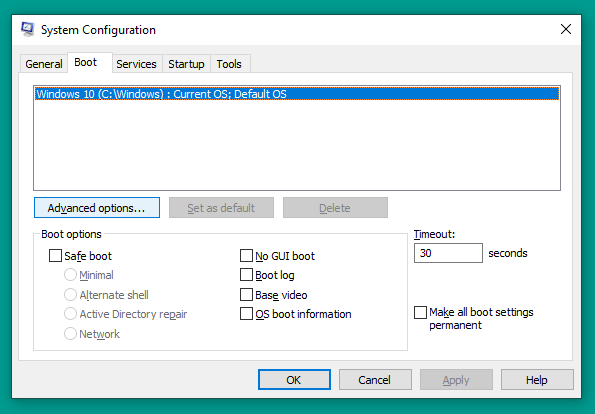The height and width of the screenshot is (414, 595).
Task: Click the System Configuration title bar icon
Action: [x=28, y=29]
